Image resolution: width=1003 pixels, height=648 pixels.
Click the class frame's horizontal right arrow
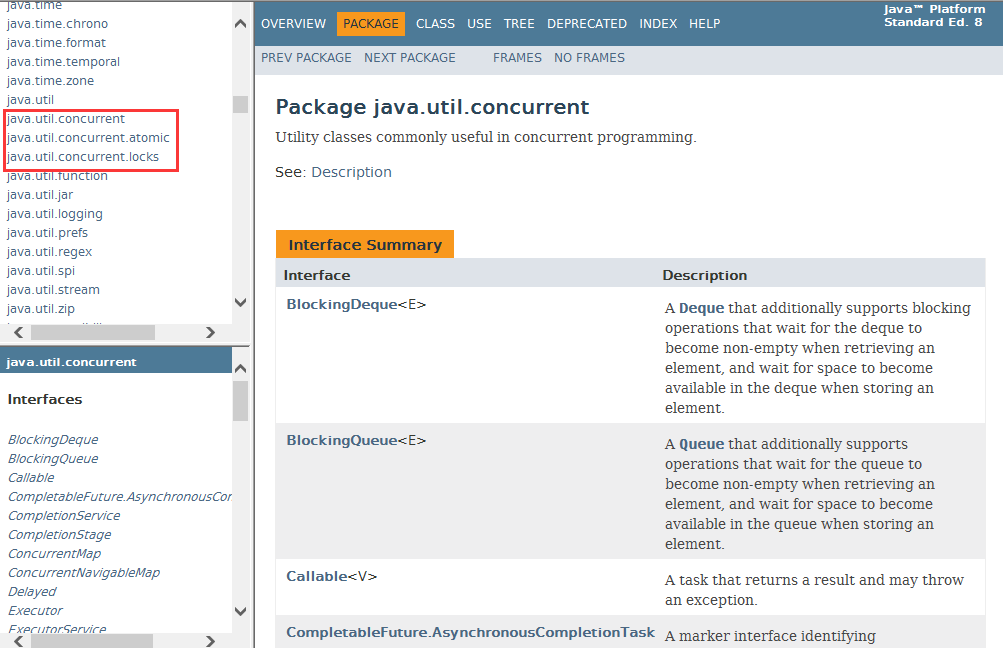210,641
